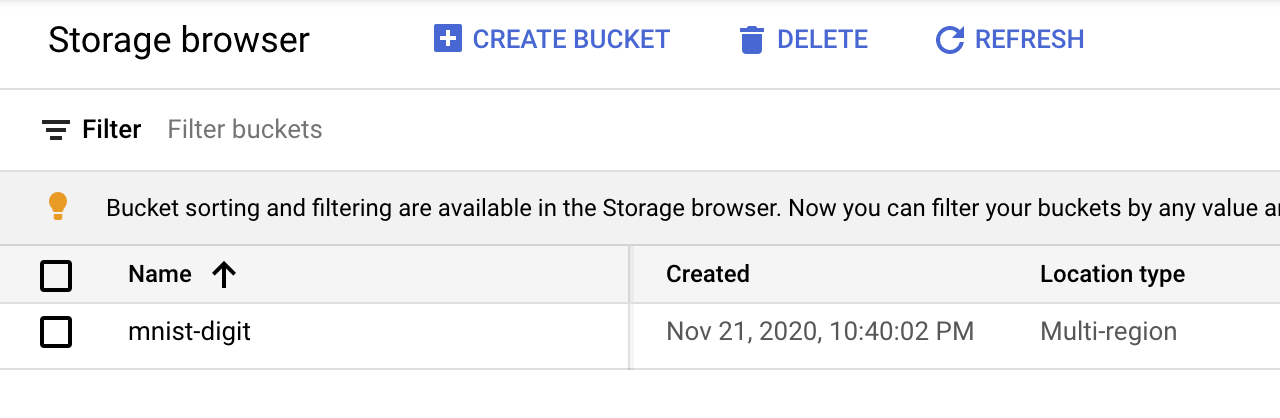Click the Filter lines icon
The image size is (1280, 418).
56,130
